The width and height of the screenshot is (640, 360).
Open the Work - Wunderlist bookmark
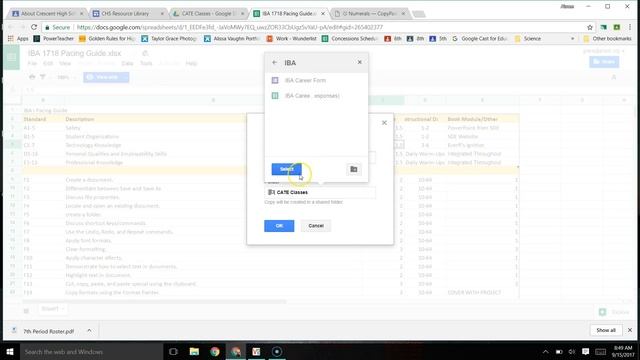[291, 38]
